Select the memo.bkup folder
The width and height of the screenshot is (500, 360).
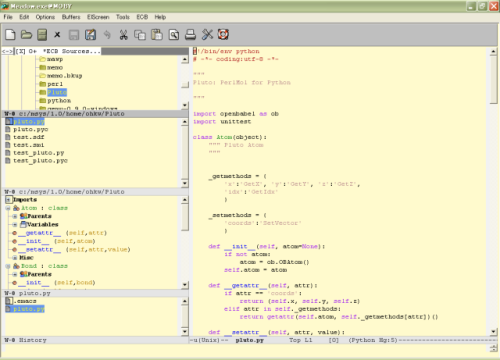[65, 76]
